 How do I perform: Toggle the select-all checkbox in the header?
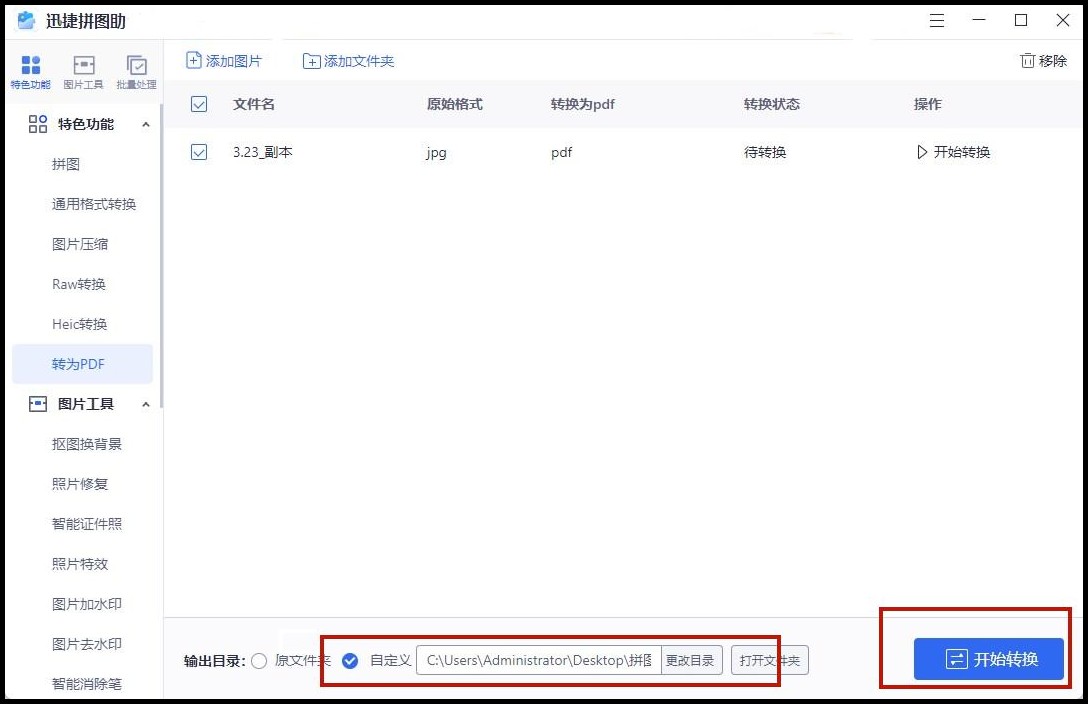(x=198, y=104)
